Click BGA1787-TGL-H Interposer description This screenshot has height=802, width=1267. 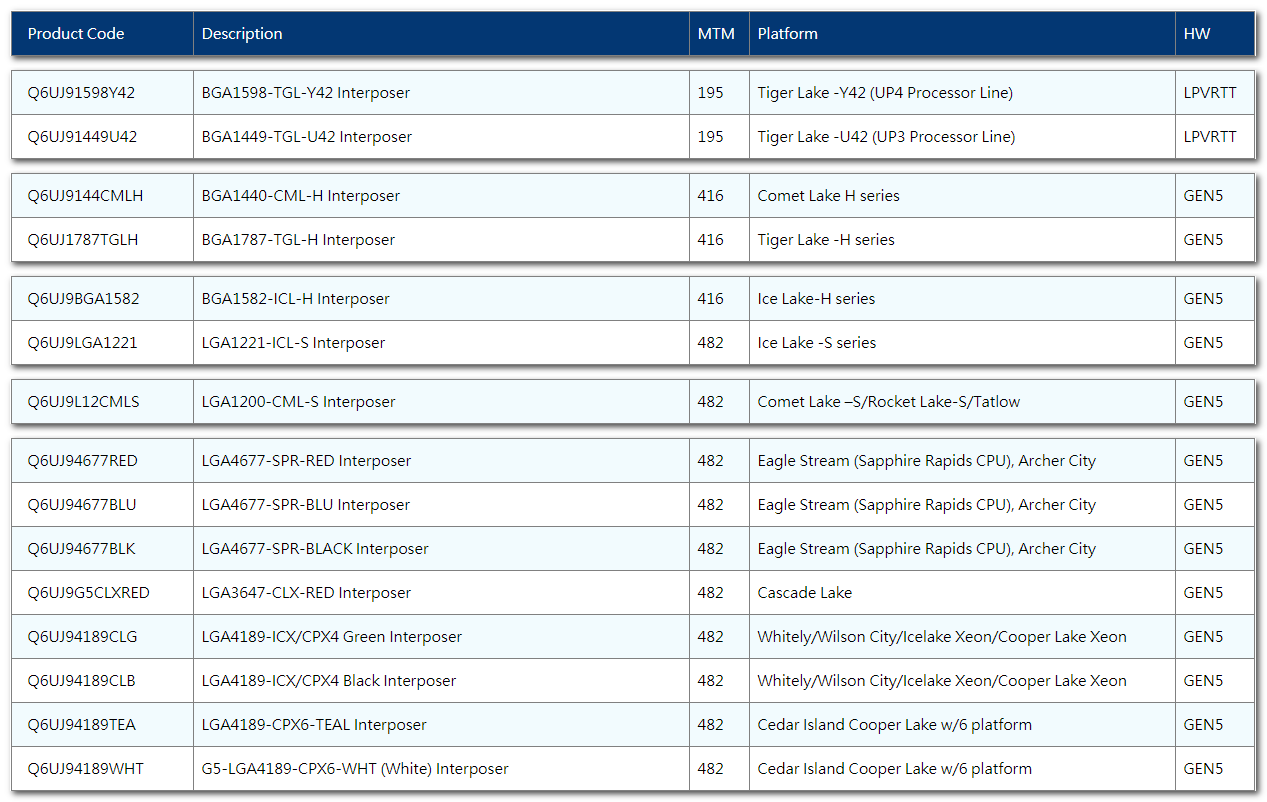(298, 240)
